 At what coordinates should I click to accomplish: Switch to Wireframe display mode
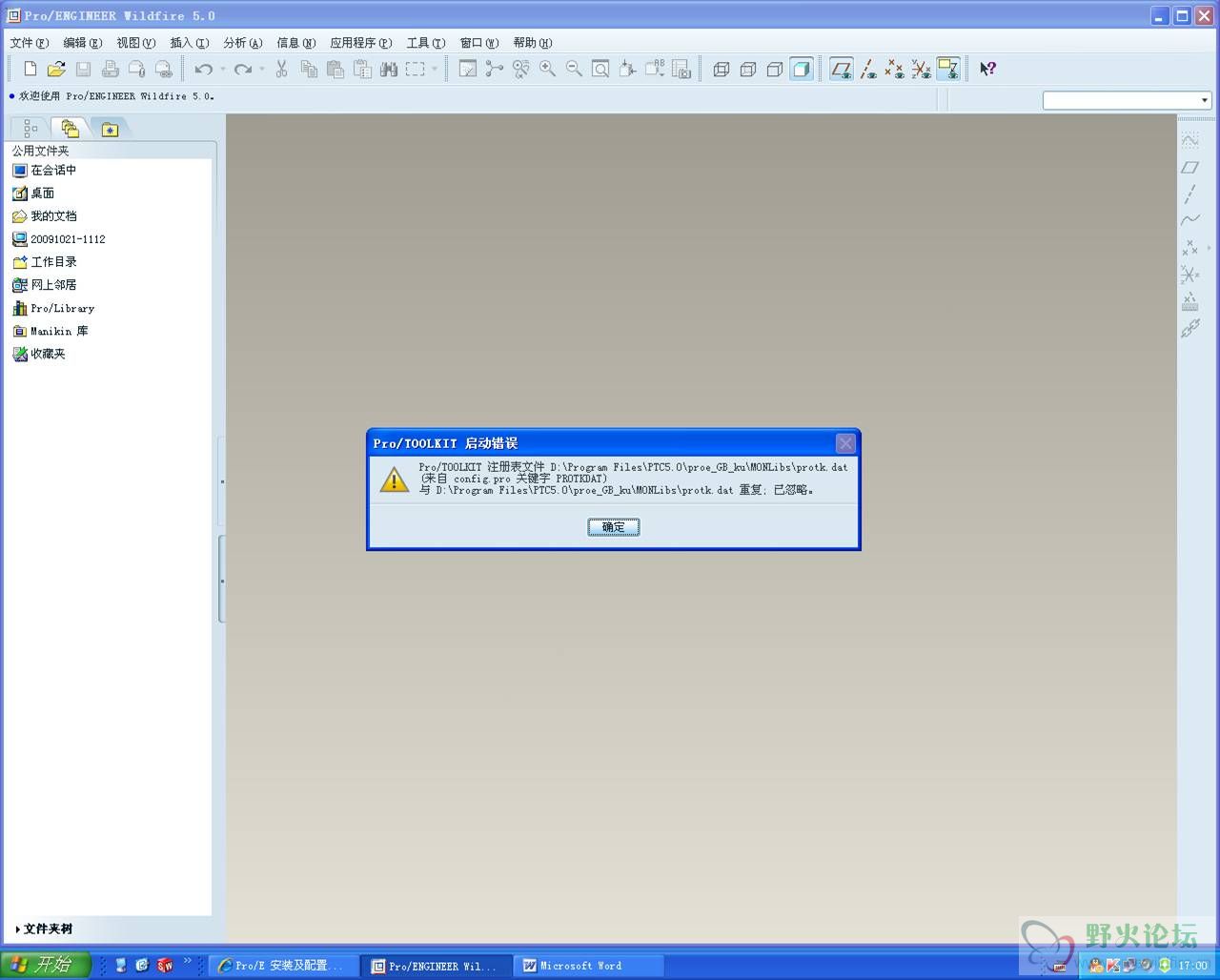[x=722, y=69]
